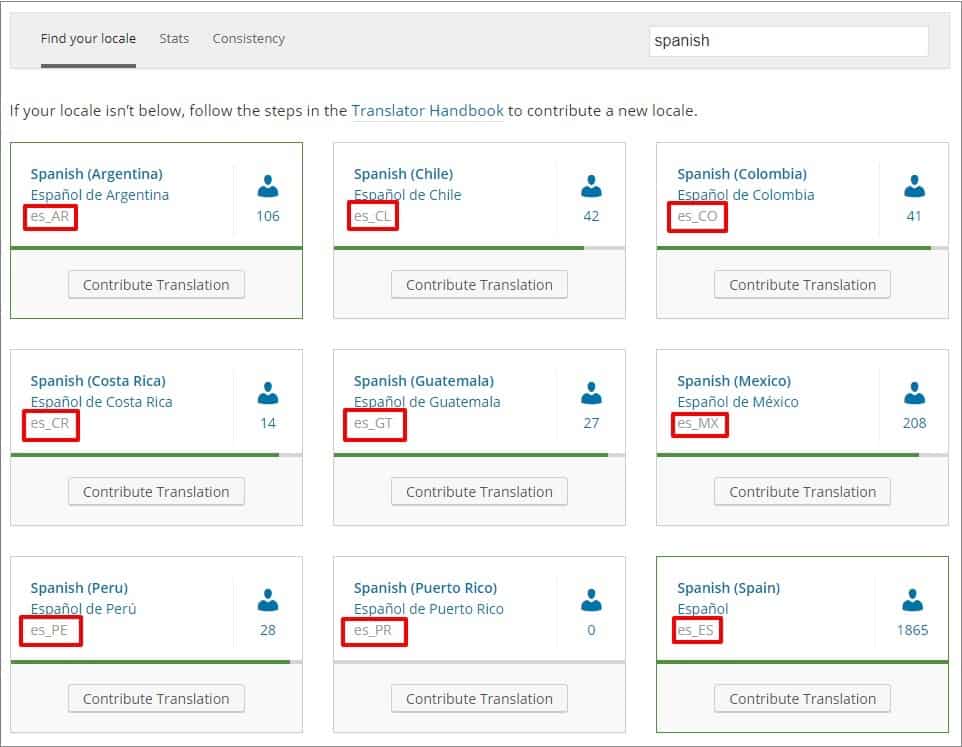
Task: Contribute Translation for Spanish (Peru)
Action: (x=156, y=699)
